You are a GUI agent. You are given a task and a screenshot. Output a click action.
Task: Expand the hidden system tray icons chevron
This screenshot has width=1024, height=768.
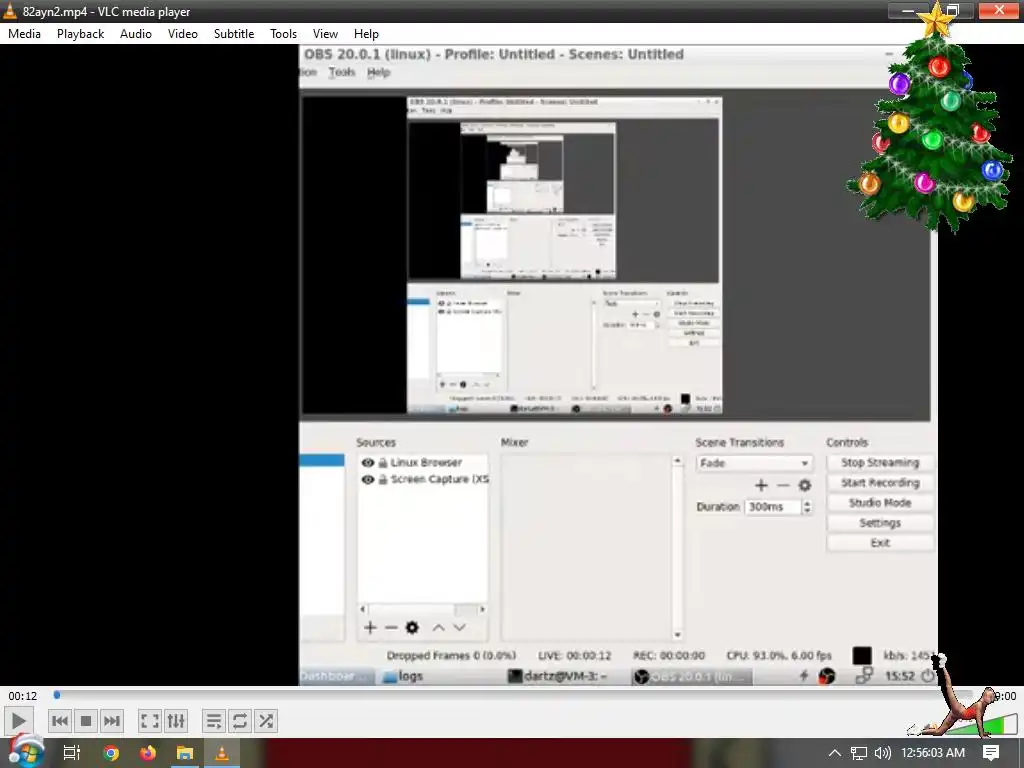click(x=835, y=753)
